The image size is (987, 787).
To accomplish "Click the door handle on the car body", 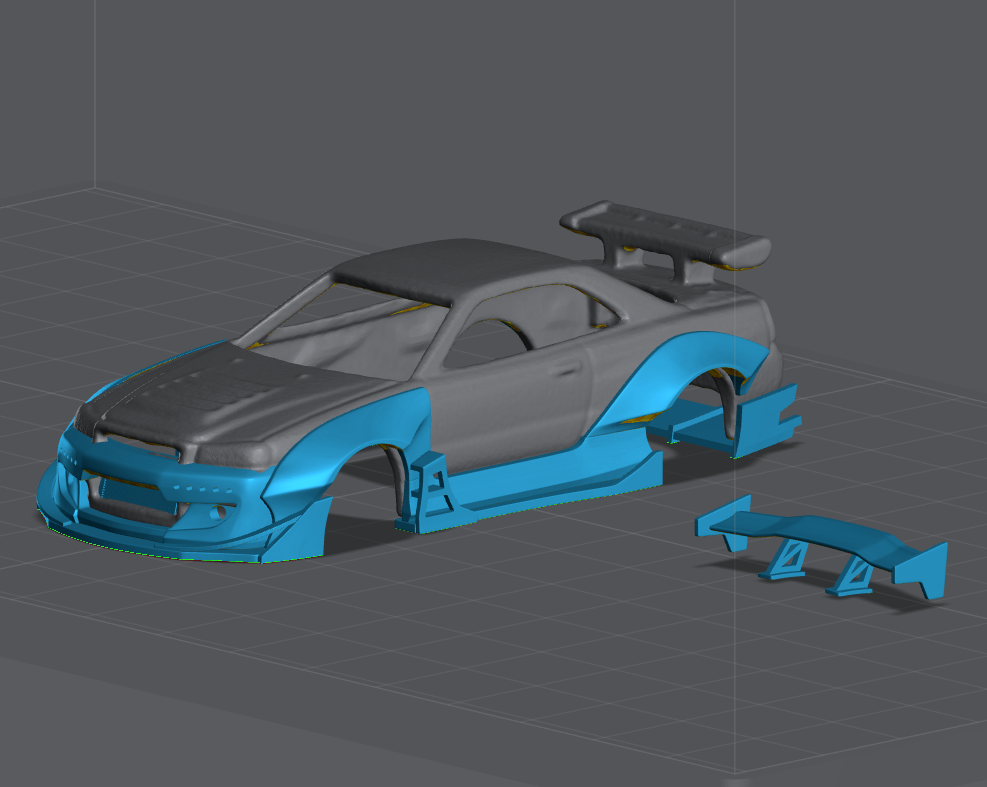I will pos(568,369).
